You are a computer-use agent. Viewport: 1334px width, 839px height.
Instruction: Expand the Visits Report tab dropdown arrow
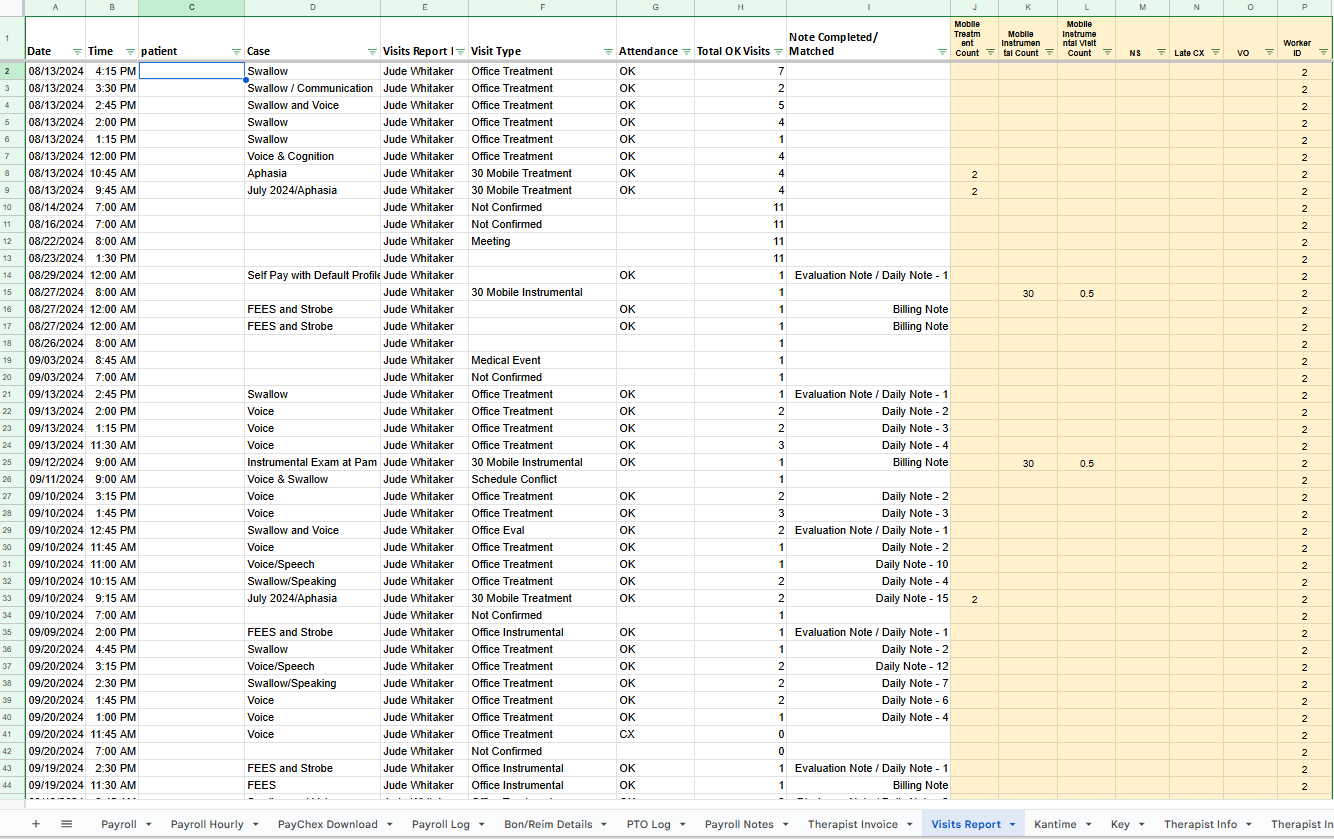(1013, 825)
